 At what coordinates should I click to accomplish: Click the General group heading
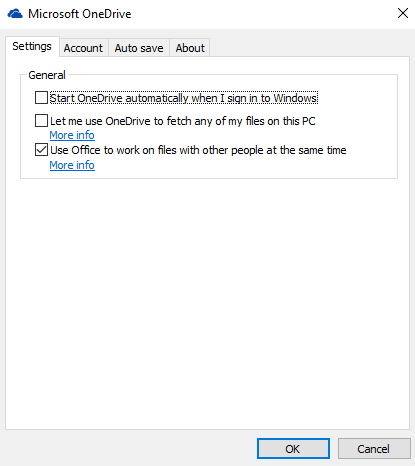pyautogui.click(x=47, y=75)
